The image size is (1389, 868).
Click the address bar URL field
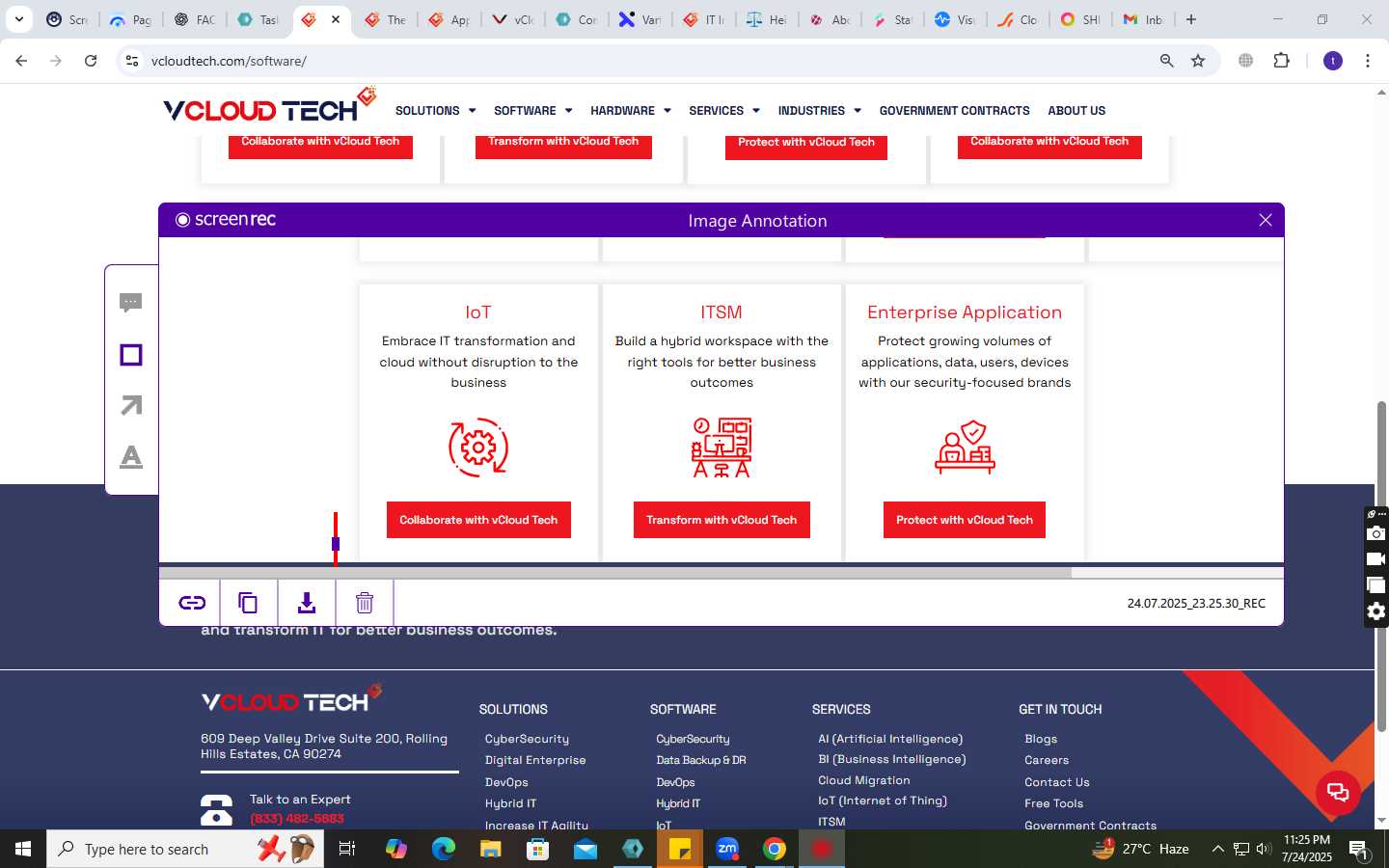pyautogui.click(x=646, y=61)
